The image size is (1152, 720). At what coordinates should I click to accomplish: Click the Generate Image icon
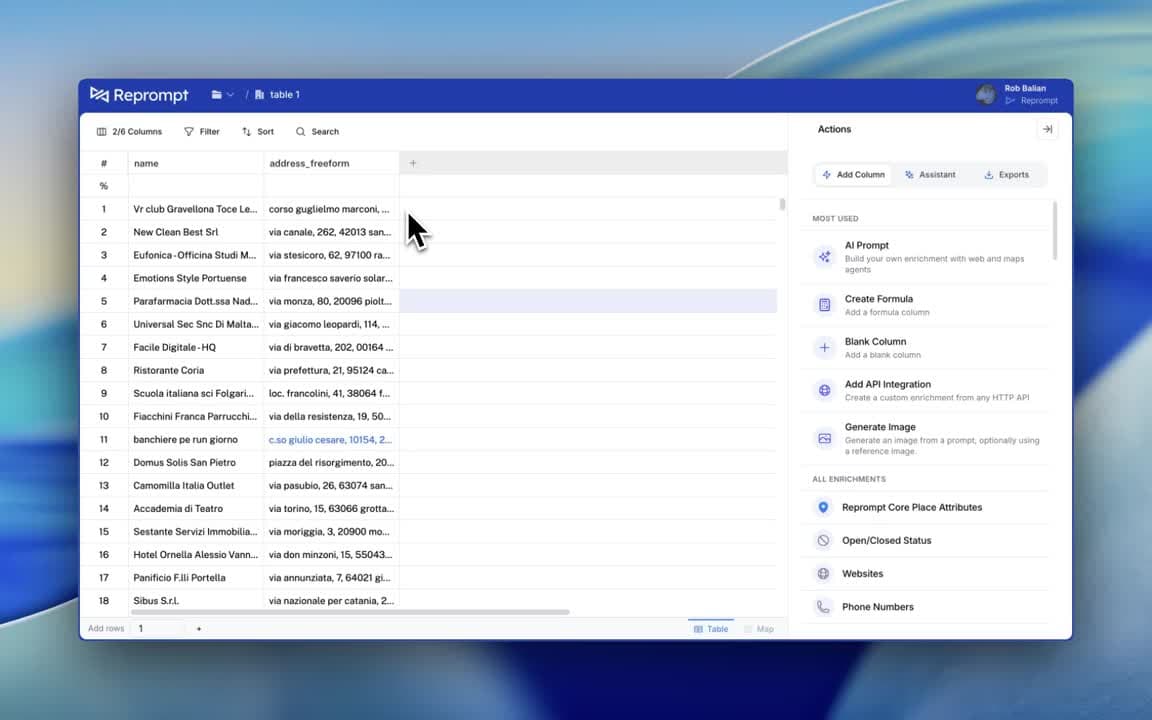pyautogui.click(x=824, y=438)
